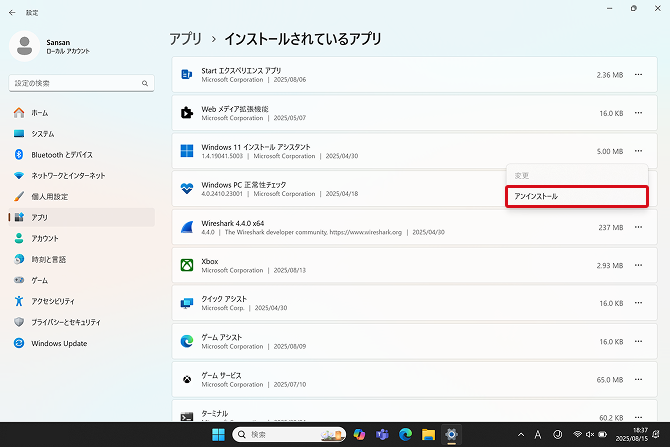Click アンインストール in the context menu

click(576, 196)
